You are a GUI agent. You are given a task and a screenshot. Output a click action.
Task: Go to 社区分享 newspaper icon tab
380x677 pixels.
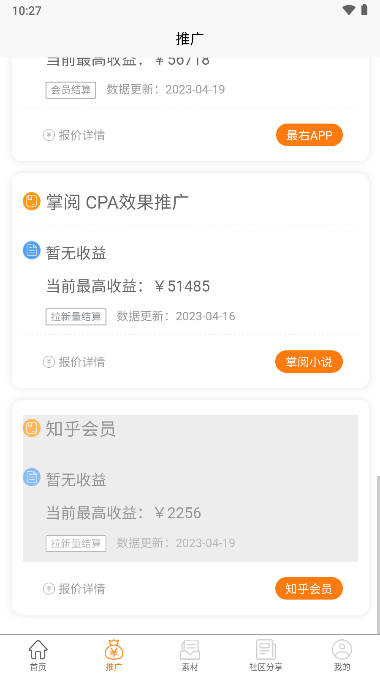pos(266,655)
